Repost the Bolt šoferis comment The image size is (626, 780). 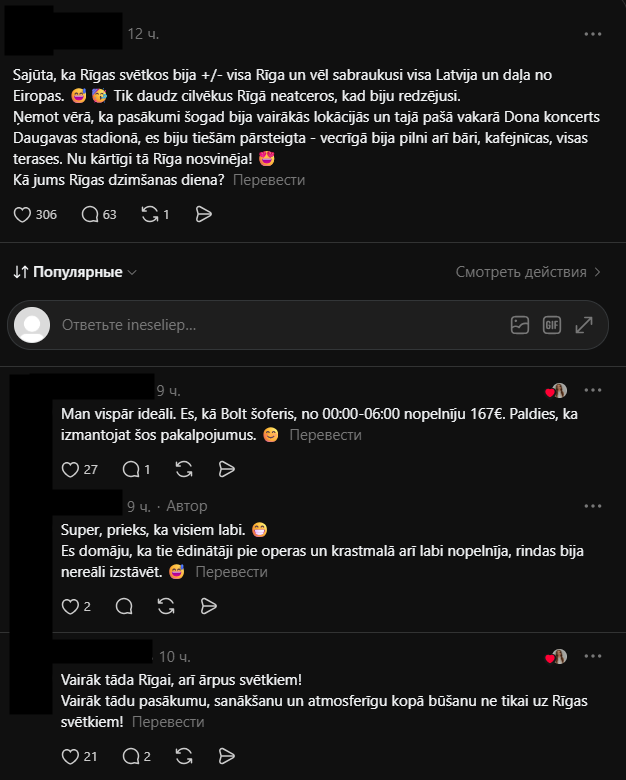(x=184, y=470)
